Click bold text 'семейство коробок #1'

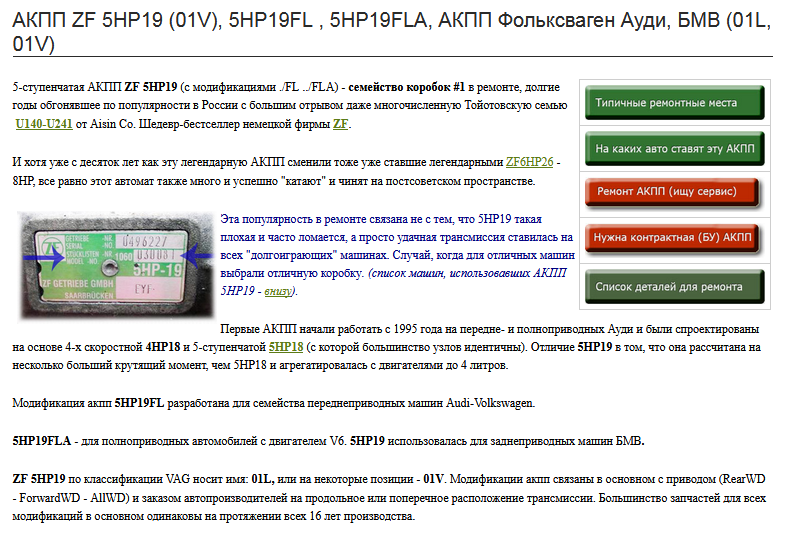(x=407, y=87)
